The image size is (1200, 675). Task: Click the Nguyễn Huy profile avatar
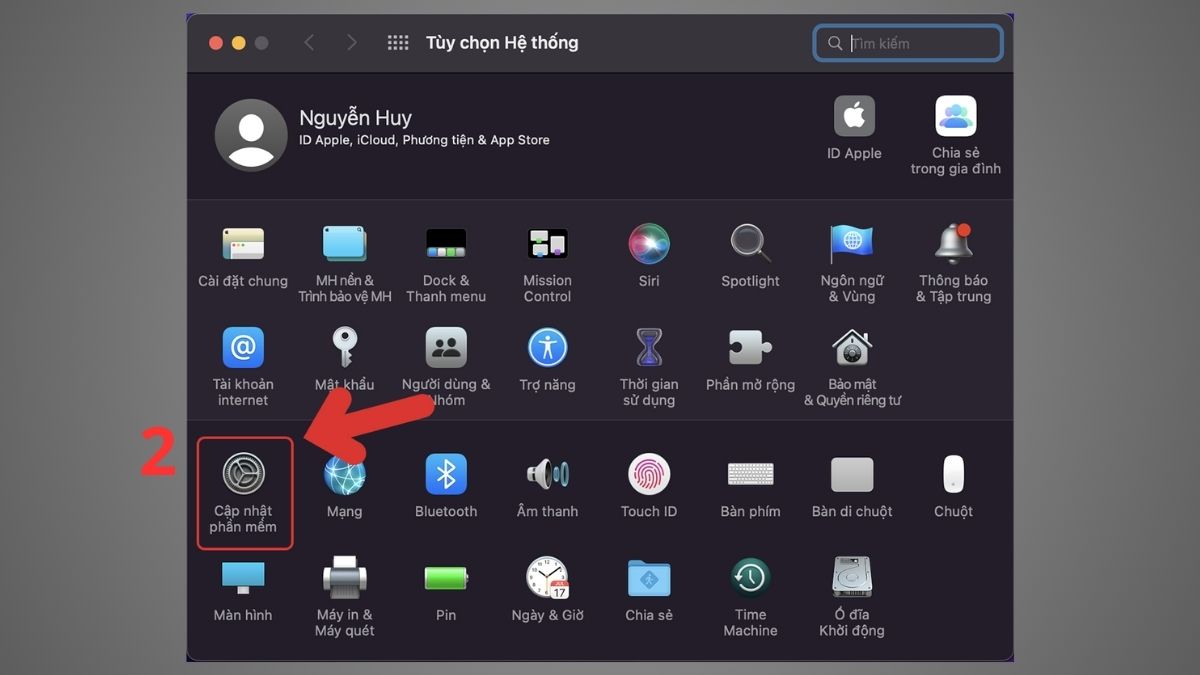pos(251,135)
